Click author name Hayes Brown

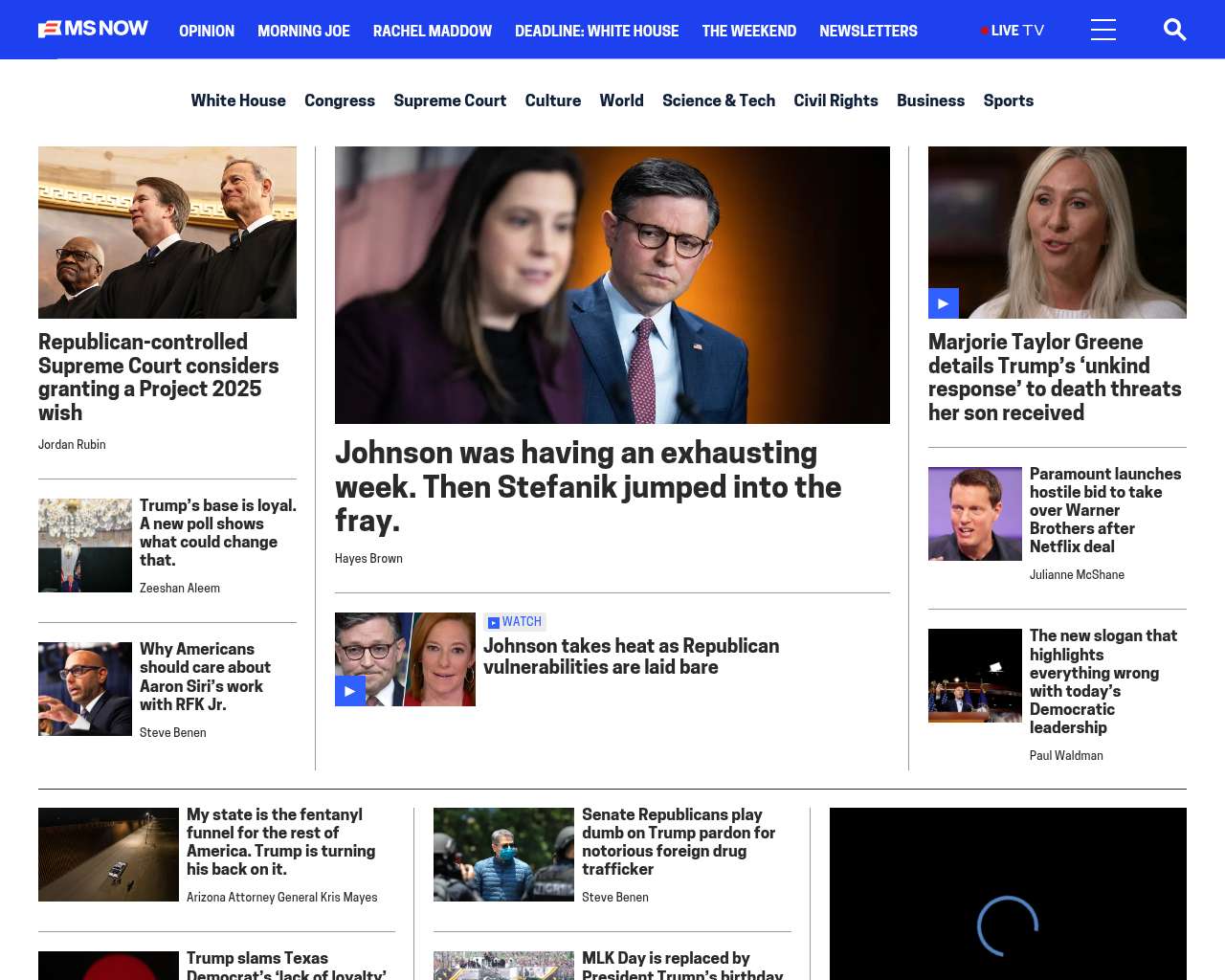coord(368,559)
